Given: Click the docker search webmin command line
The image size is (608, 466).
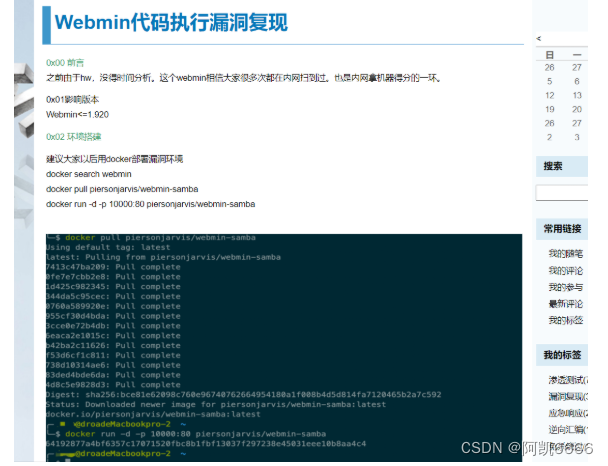Looking at the screenshot, I should pyautogui.click(x=88, y=174).
